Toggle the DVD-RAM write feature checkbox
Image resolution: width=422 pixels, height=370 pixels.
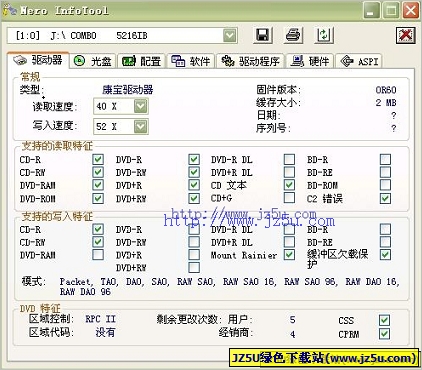(x=98, y=255)
